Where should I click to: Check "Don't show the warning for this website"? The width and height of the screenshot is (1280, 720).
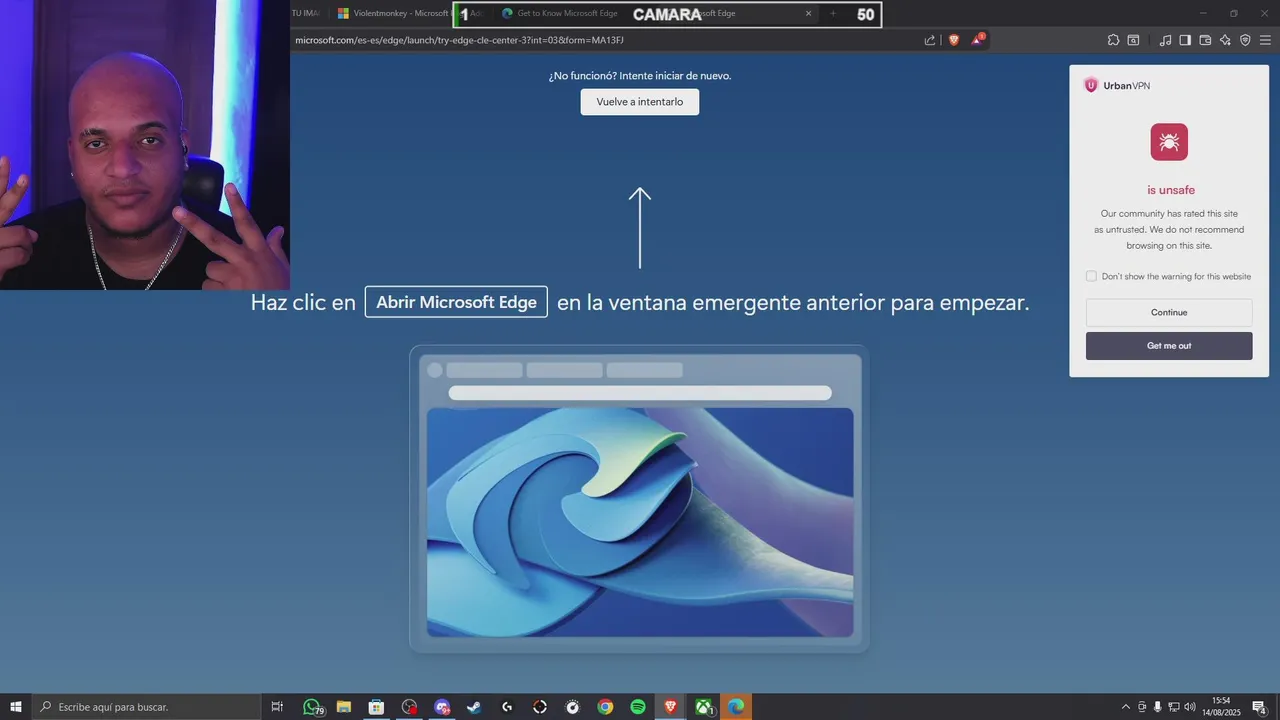tap(1091, 276)
